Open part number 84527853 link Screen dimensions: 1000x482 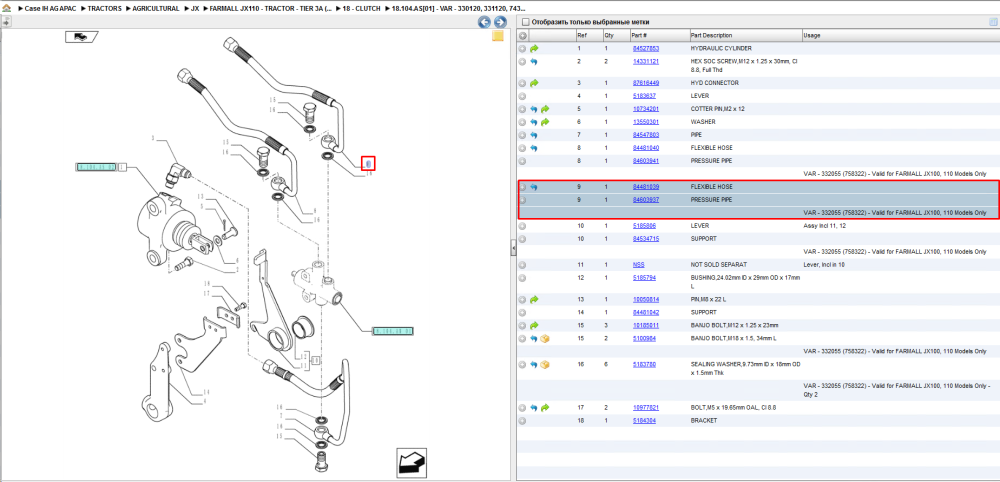(645, 48)
